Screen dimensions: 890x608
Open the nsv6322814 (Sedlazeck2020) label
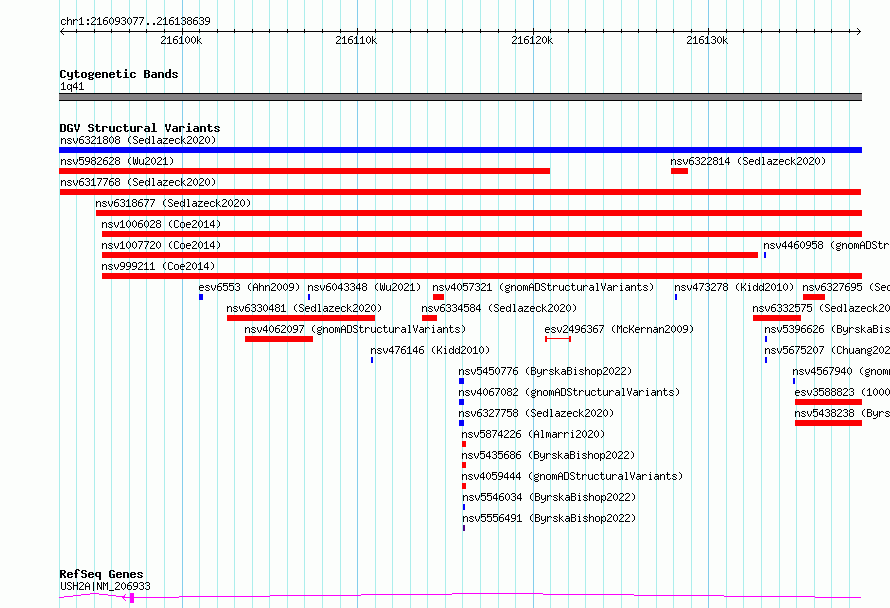pos(748,161)
